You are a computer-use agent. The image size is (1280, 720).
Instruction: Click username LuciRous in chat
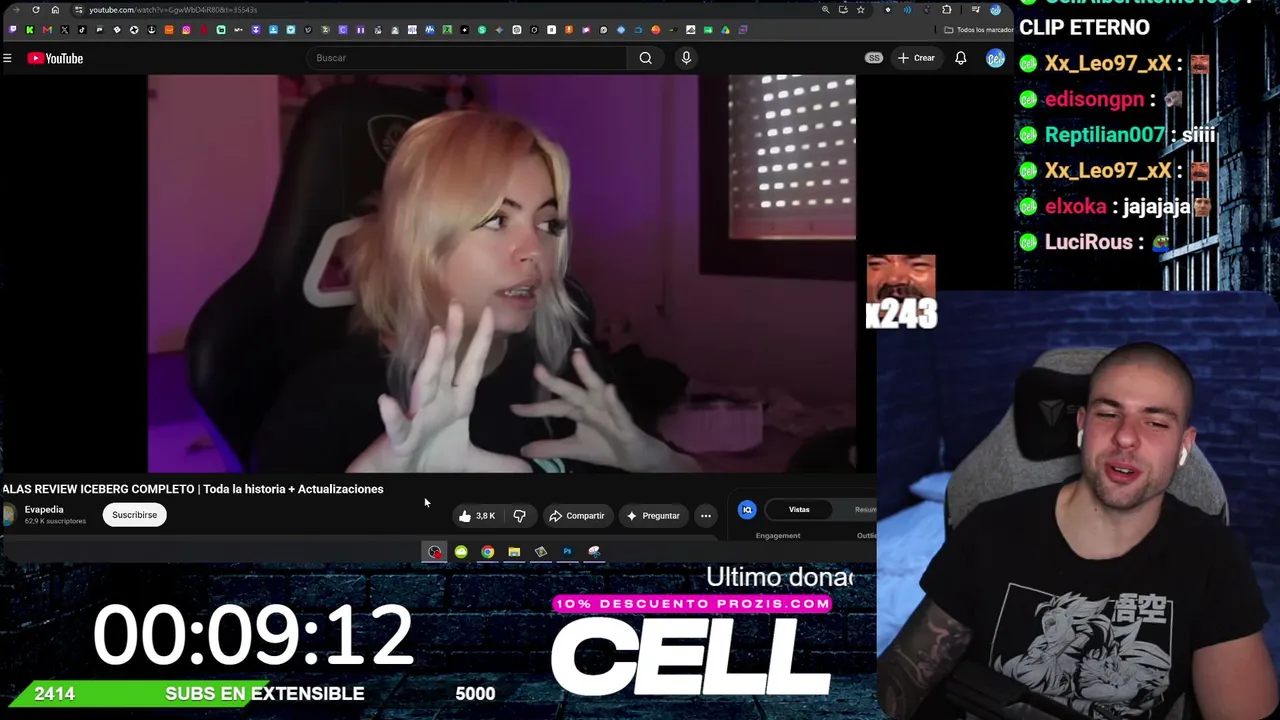(1089, 243)
